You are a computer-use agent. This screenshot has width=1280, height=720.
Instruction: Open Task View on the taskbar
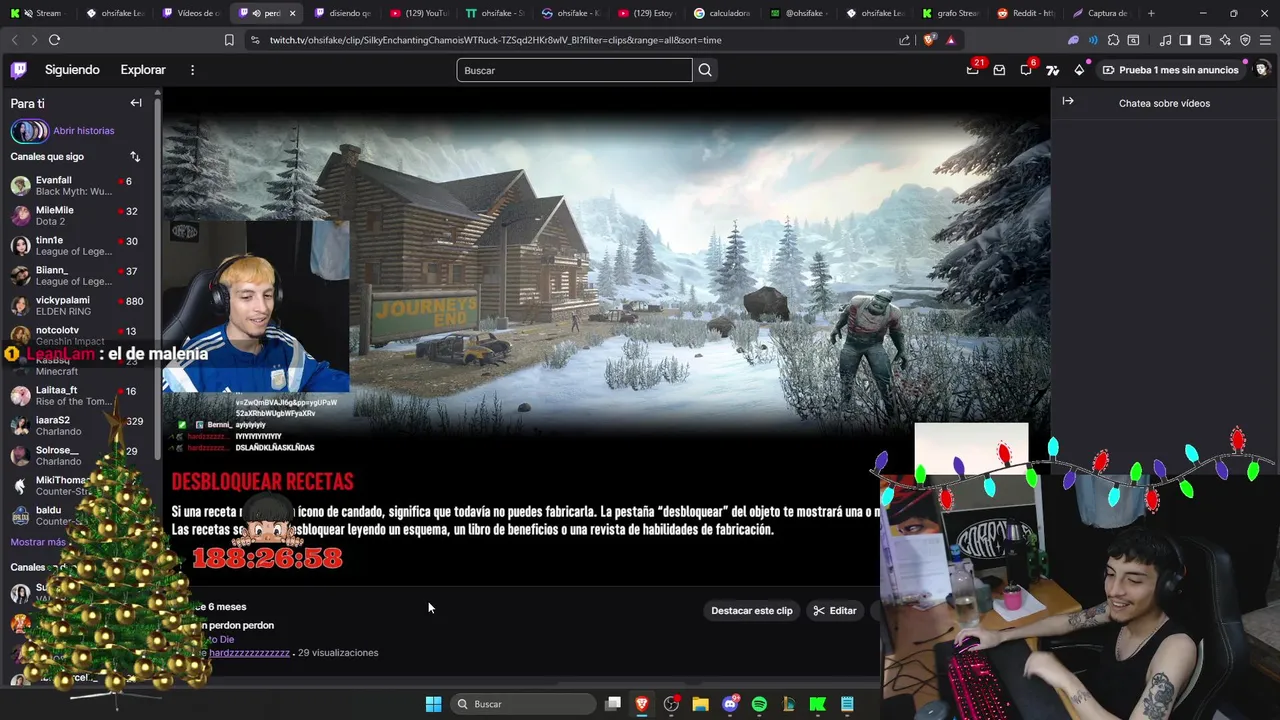coord(613,704)
